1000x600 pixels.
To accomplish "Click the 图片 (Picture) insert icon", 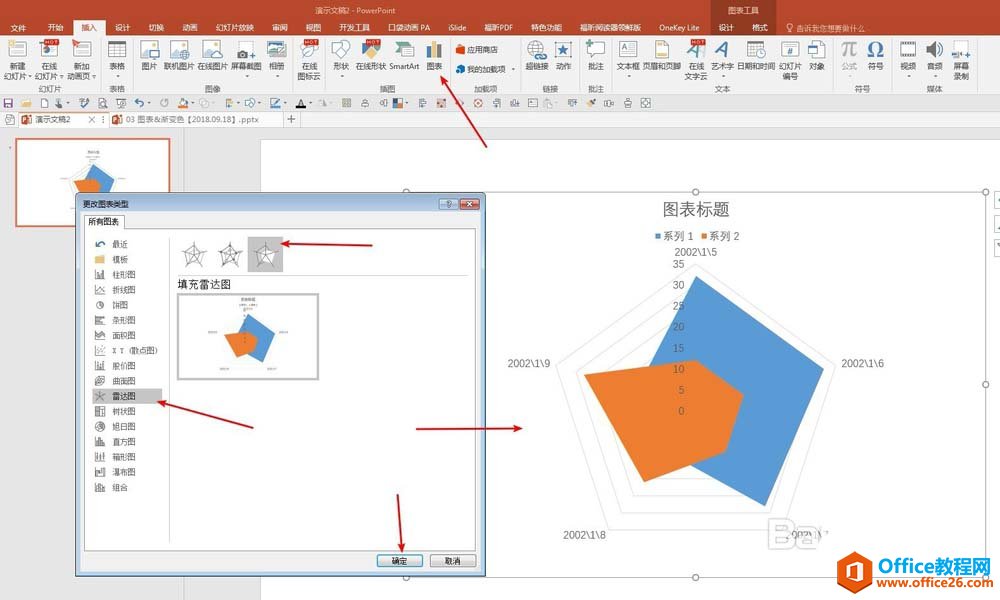I will 149,55.
